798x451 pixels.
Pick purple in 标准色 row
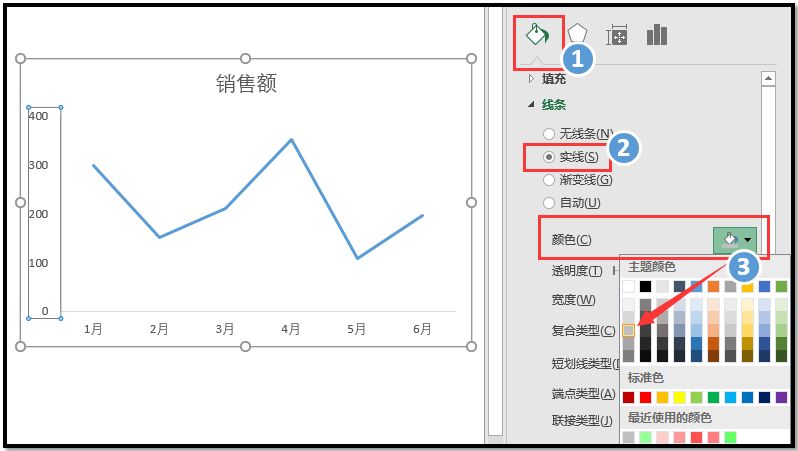click(x=782, y=397)
